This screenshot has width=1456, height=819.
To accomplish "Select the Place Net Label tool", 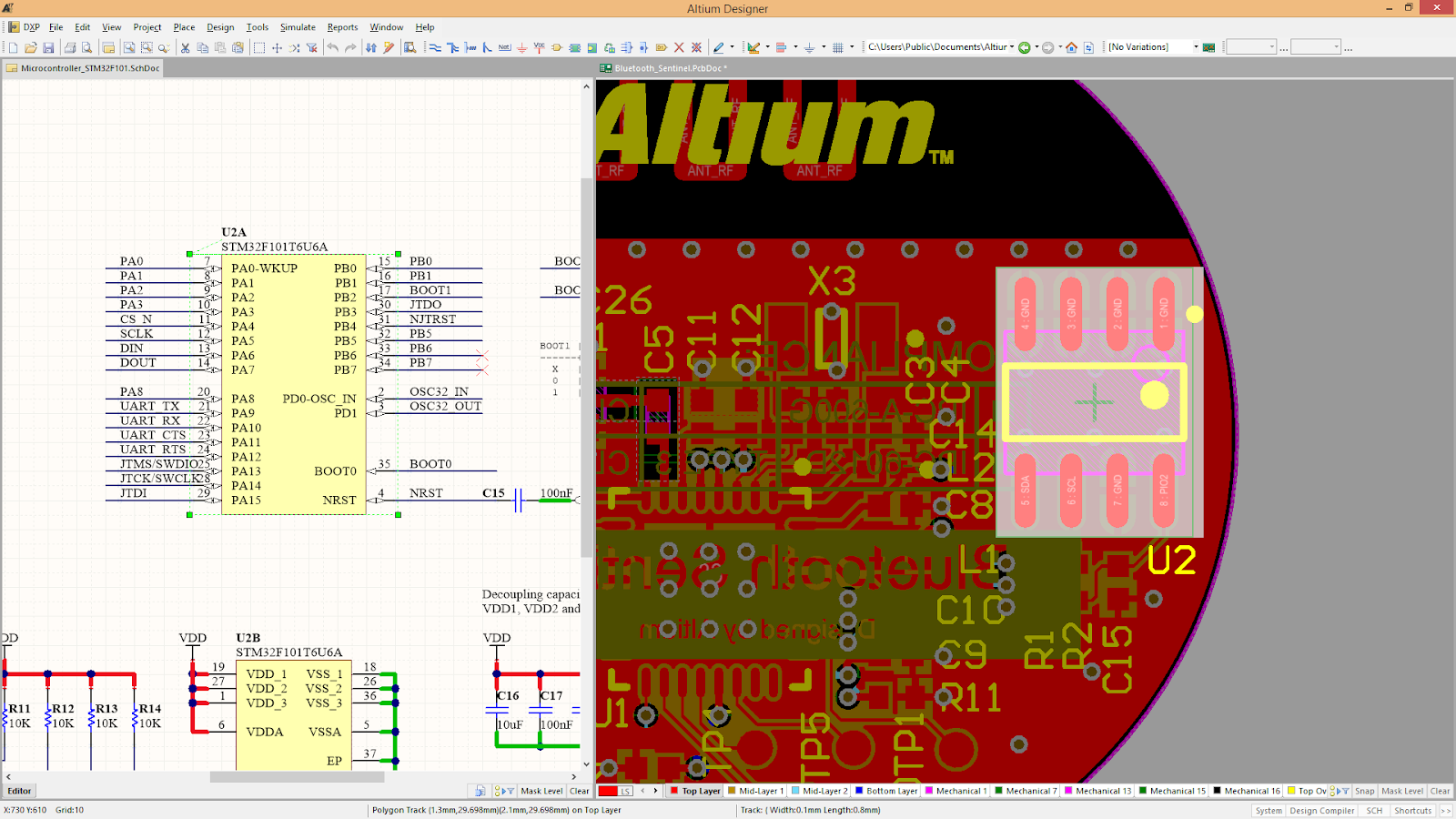I will [504, 47].
